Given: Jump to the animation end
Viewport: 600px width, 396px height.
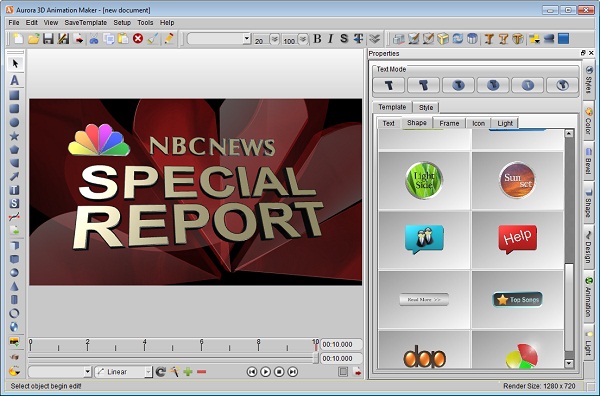Looking at the screenshot, I should (293, 372).
